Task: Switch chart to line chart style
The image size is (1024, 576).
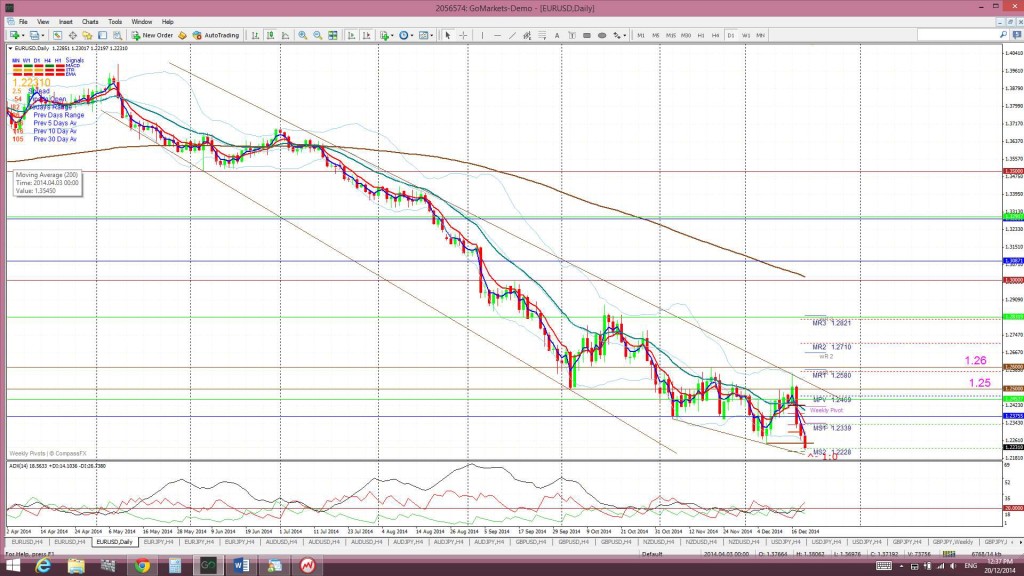Action: [285, 35]
